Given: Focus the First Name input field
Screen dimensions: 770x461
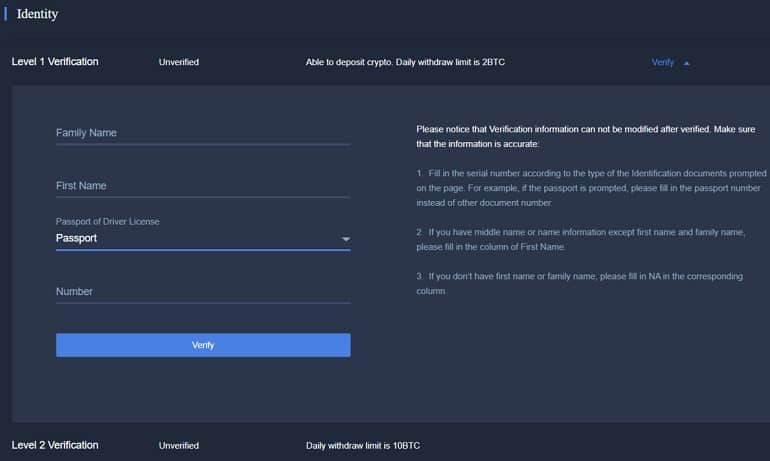Looking at the screenshot, I should [x=202, y=186].
